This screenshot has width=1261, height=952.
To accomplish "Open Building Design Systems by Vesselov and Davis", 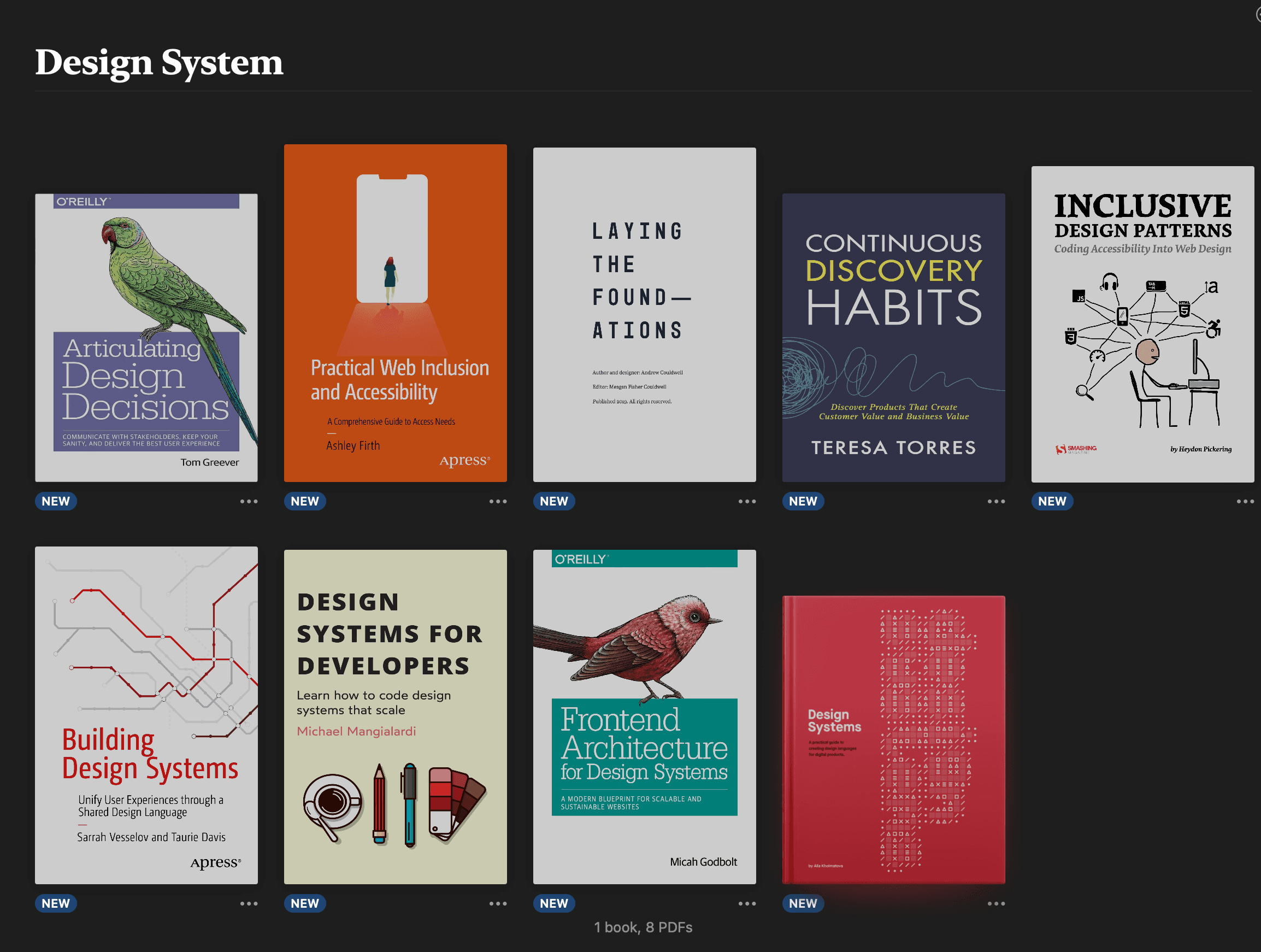I will click(x=146, y=714).
